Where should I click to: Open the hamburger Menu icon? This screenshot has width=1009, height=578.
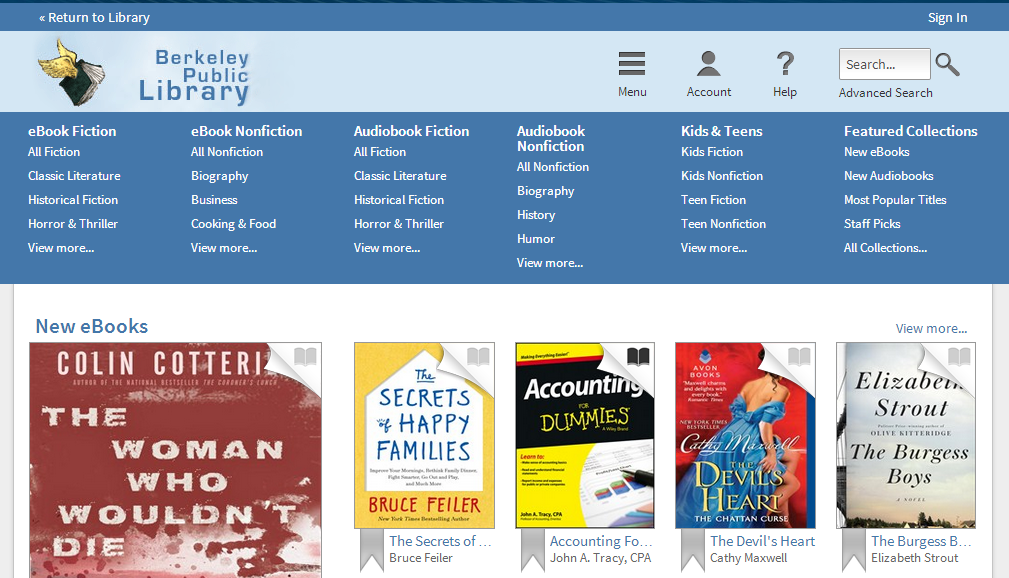click(x=632, y=64)
